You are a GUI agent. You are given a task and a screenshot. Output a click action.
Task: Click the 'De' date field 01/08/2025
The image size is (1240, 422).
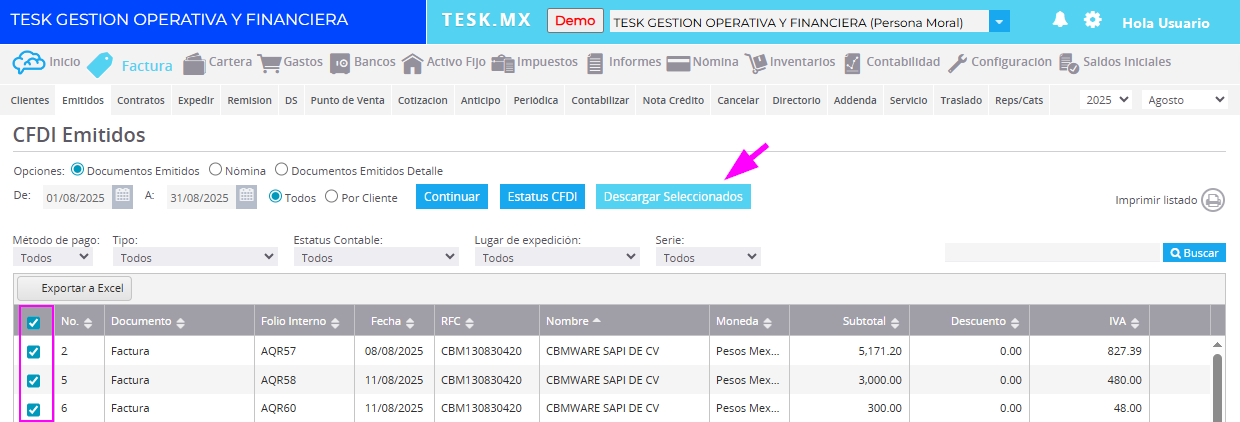pyautogui.click(x=76, y=197)
